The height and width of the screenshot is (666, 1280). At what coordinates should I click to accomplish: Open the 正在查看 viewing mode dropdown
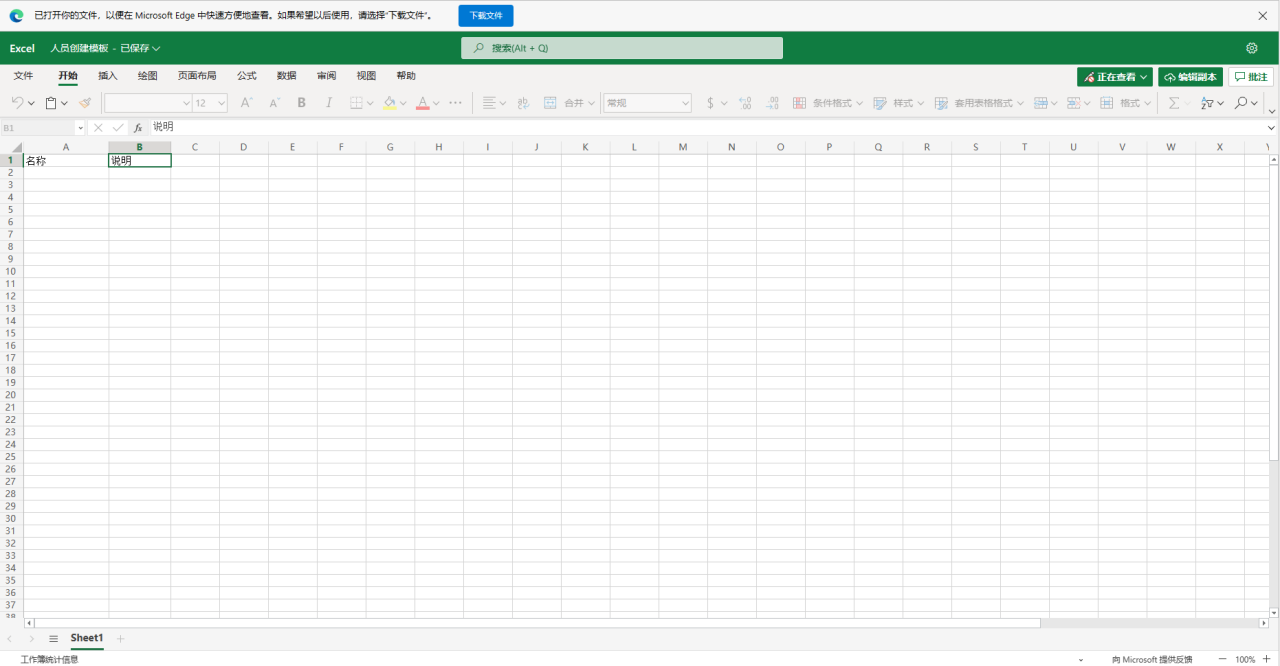coord(1115,77)
